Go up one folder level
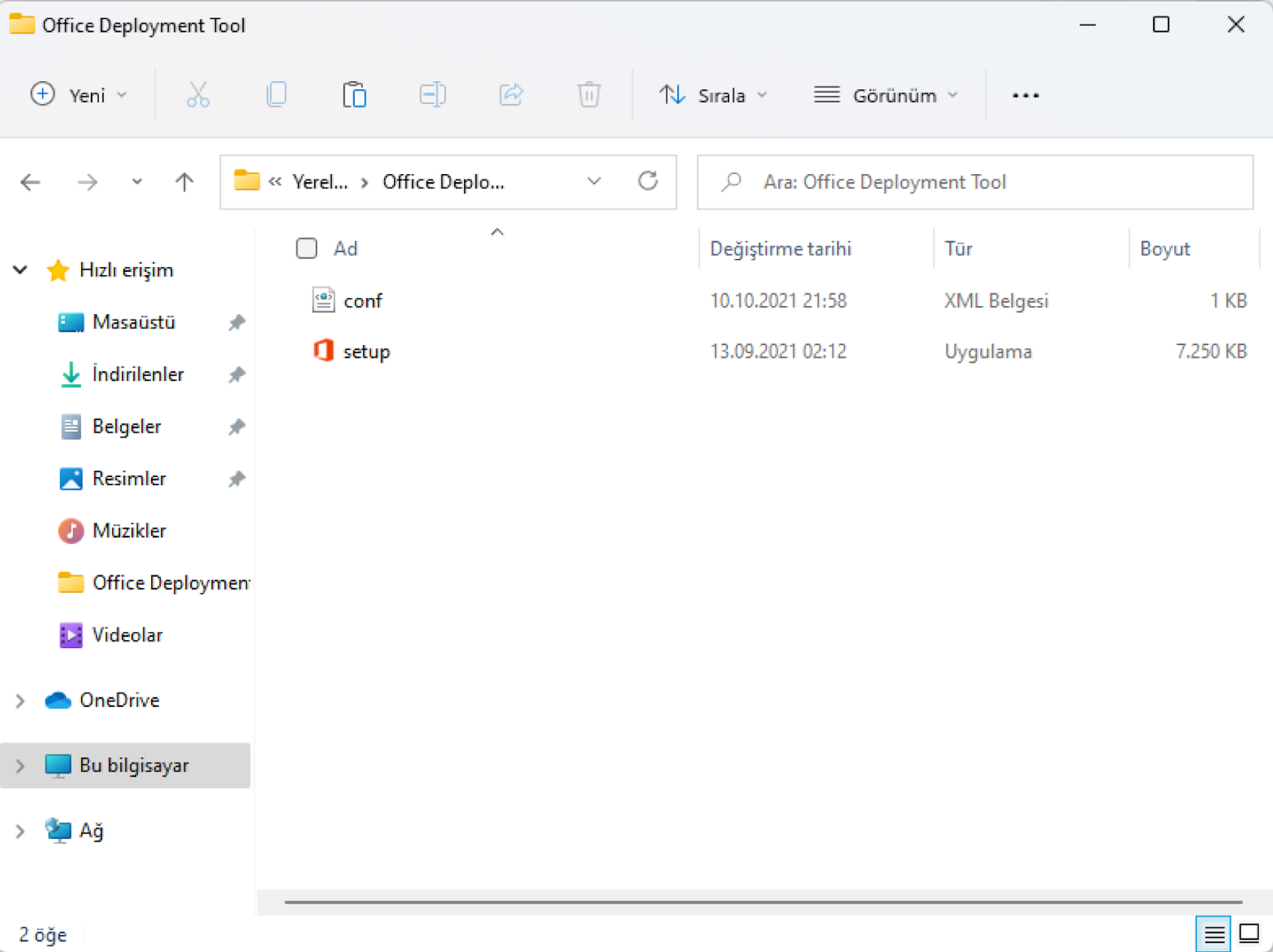This screenshot has height=952, width=1273. tap(185, 182)
